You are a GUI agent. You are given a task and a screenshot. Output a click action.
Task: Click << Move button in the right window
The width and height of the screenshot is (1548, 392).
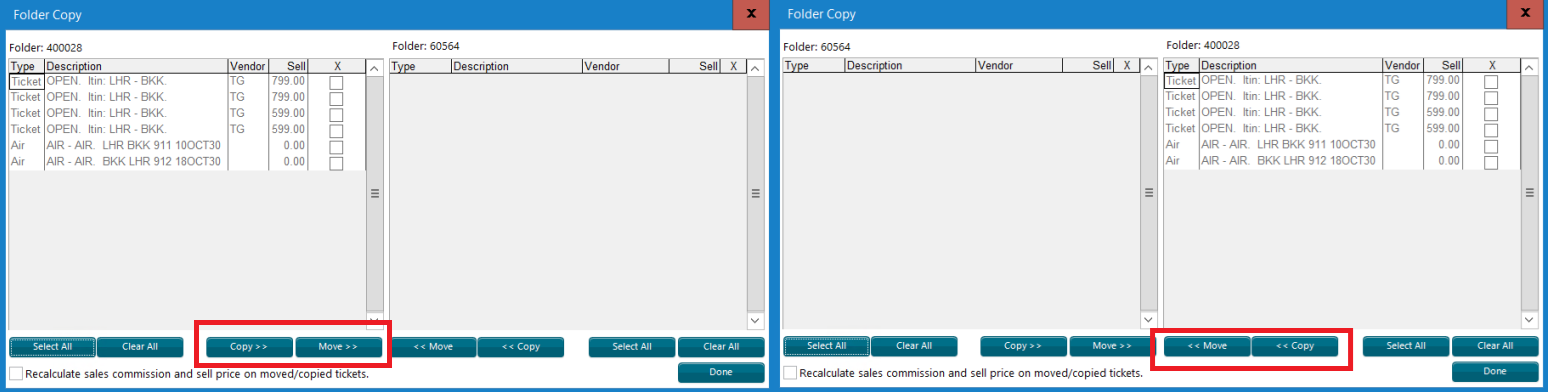tap(1207, 346)
